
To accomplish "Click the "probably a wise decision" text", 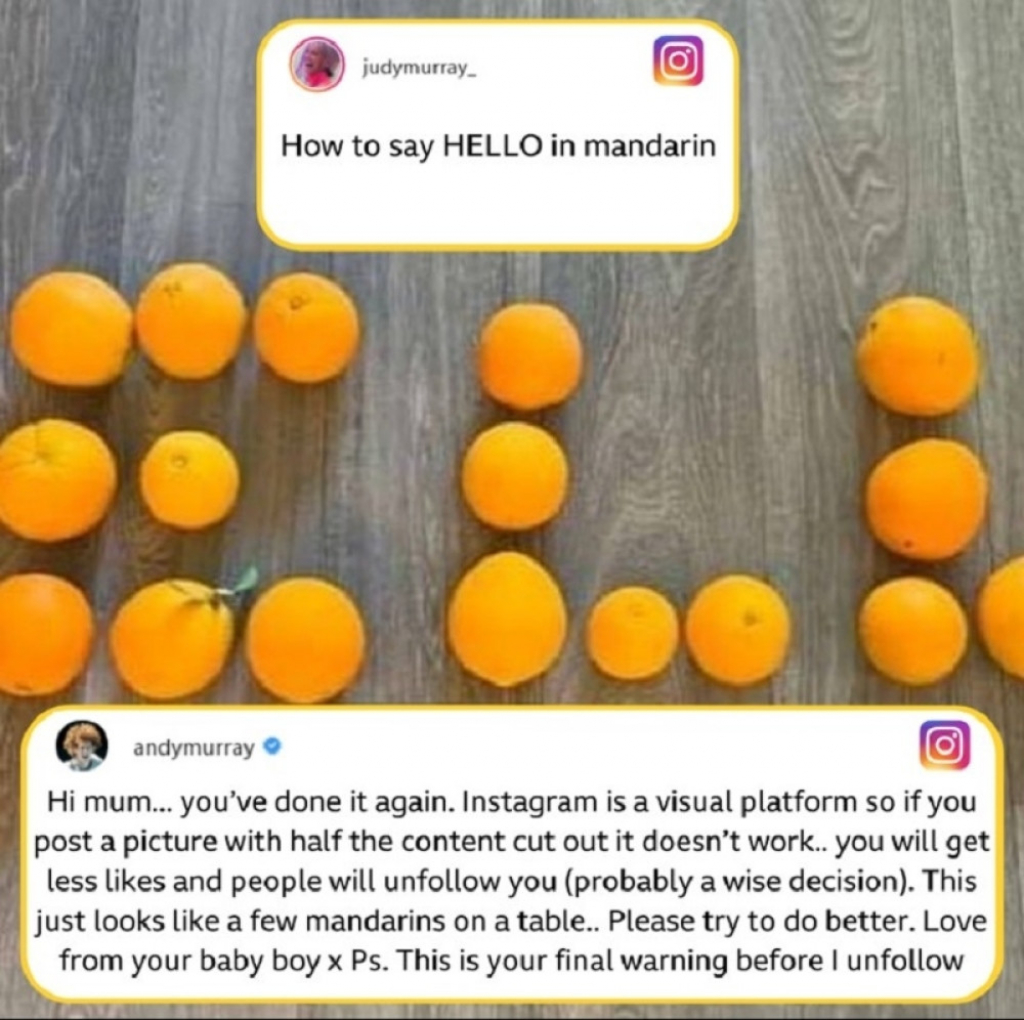I will pos(735,882).
